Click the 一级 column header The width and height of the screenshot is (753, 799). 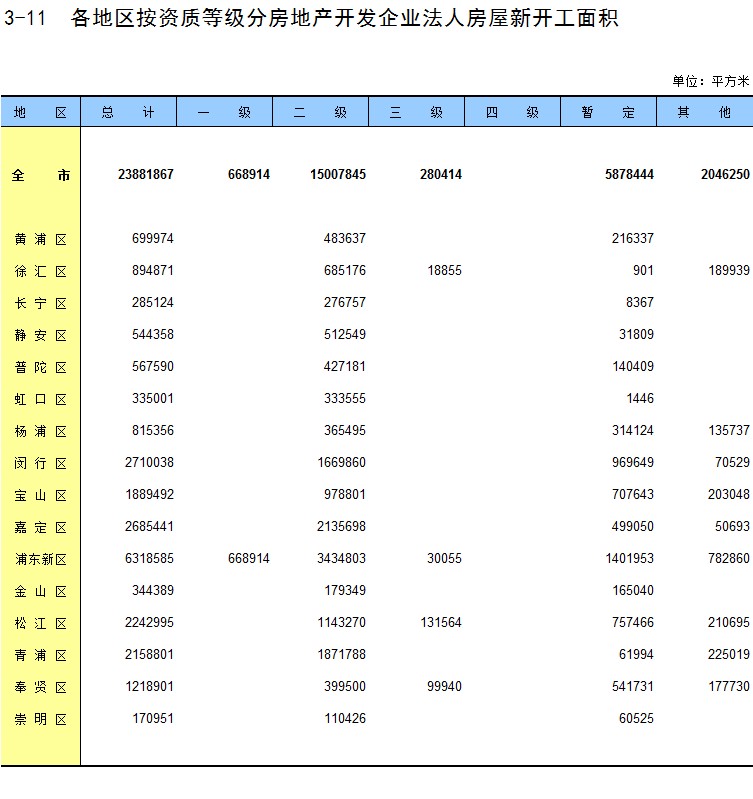tap(224, 112)
